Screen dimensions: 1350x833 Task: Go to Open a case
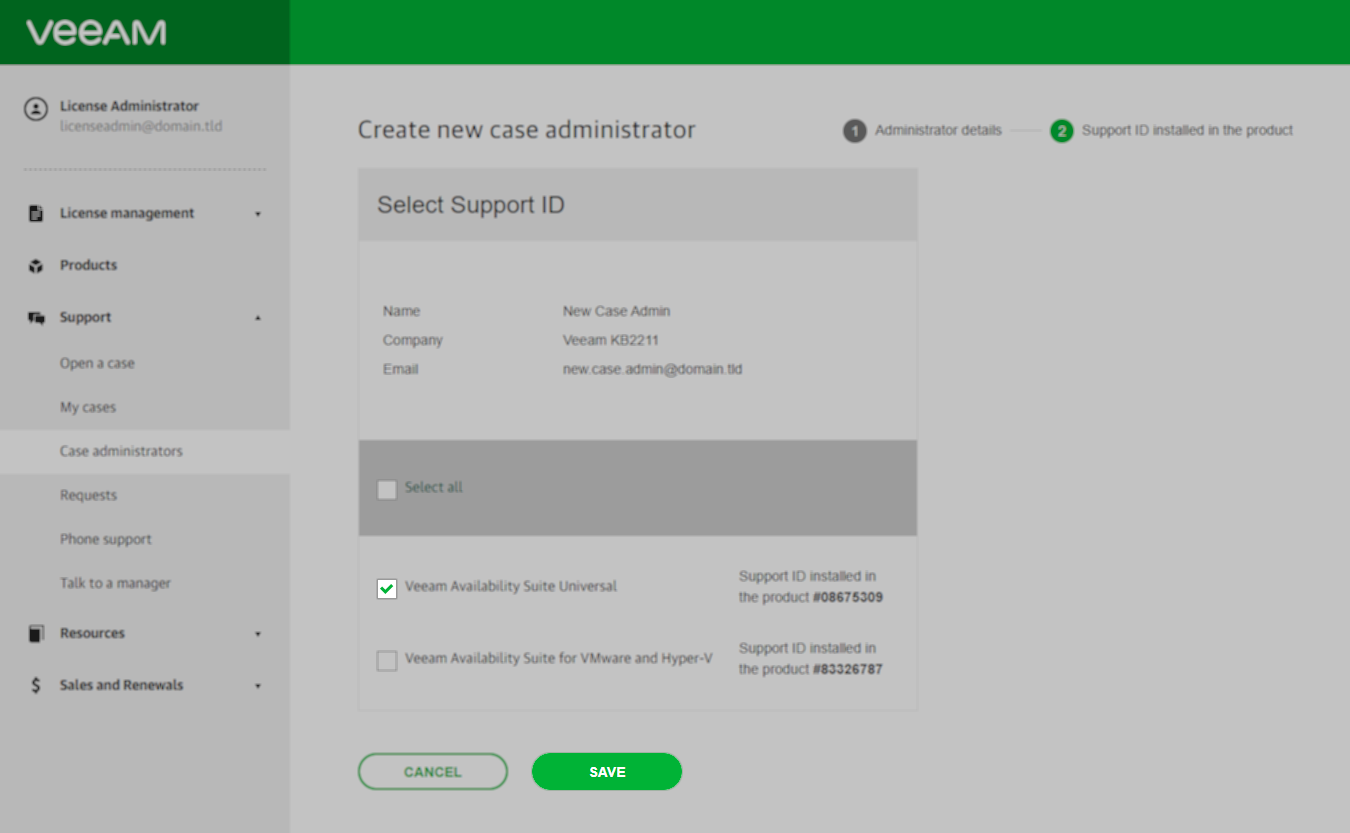[x=97, y=363]
